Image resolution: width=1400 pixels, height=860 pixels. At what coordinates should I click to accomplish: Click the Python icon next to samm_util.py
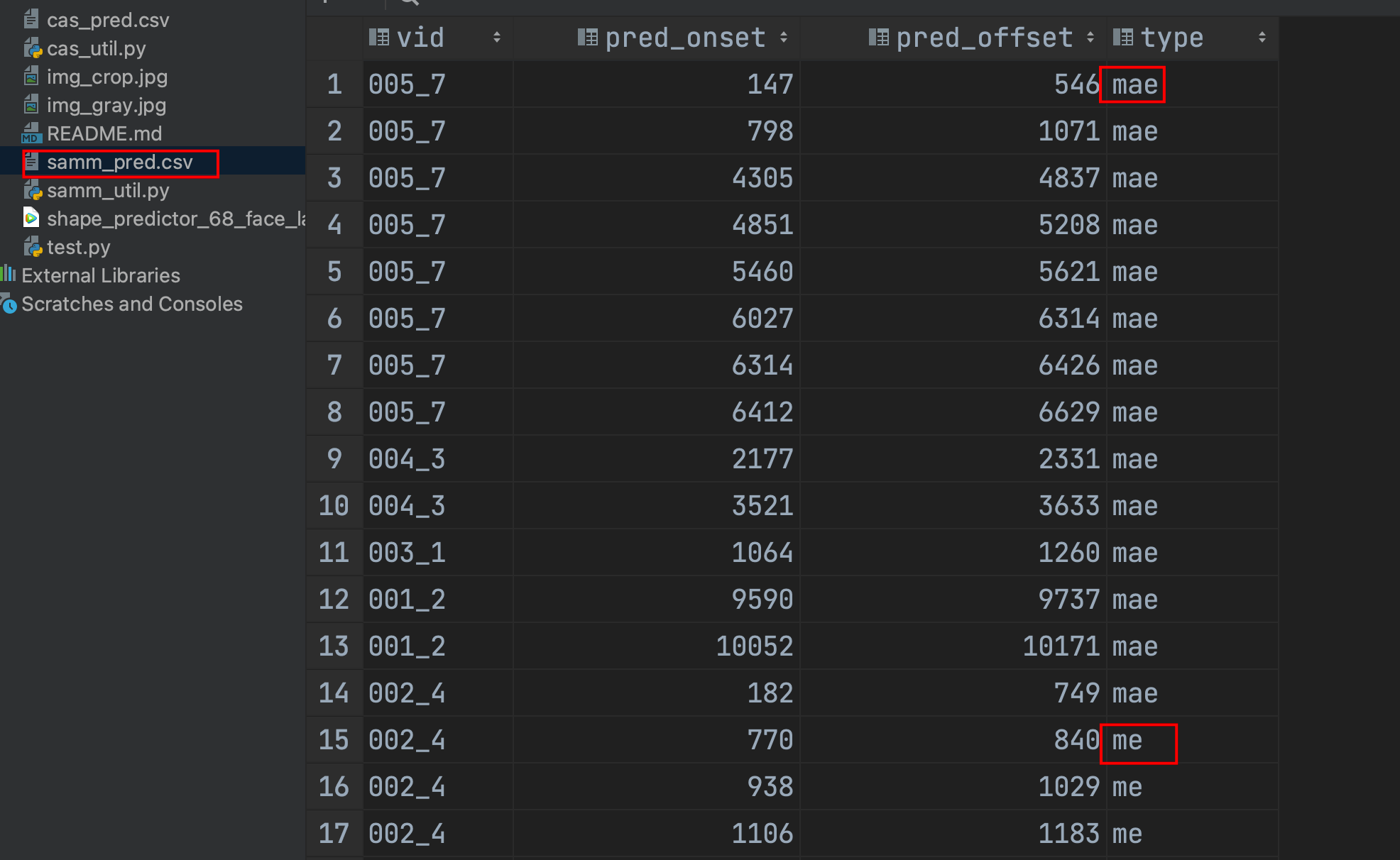pos(33,190)
